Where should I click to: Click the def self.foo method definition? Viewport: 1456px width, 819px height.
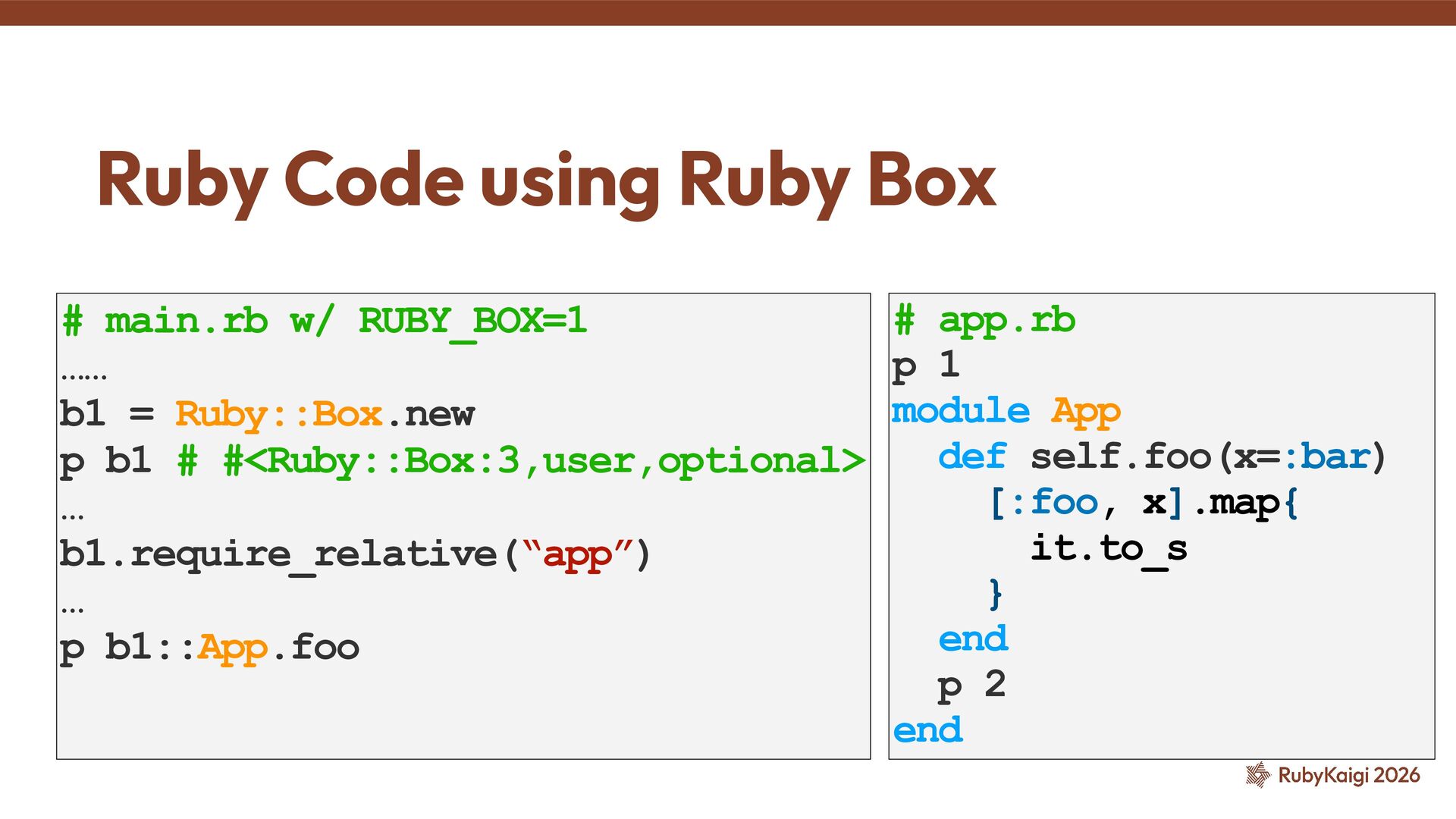[1161, 457]
